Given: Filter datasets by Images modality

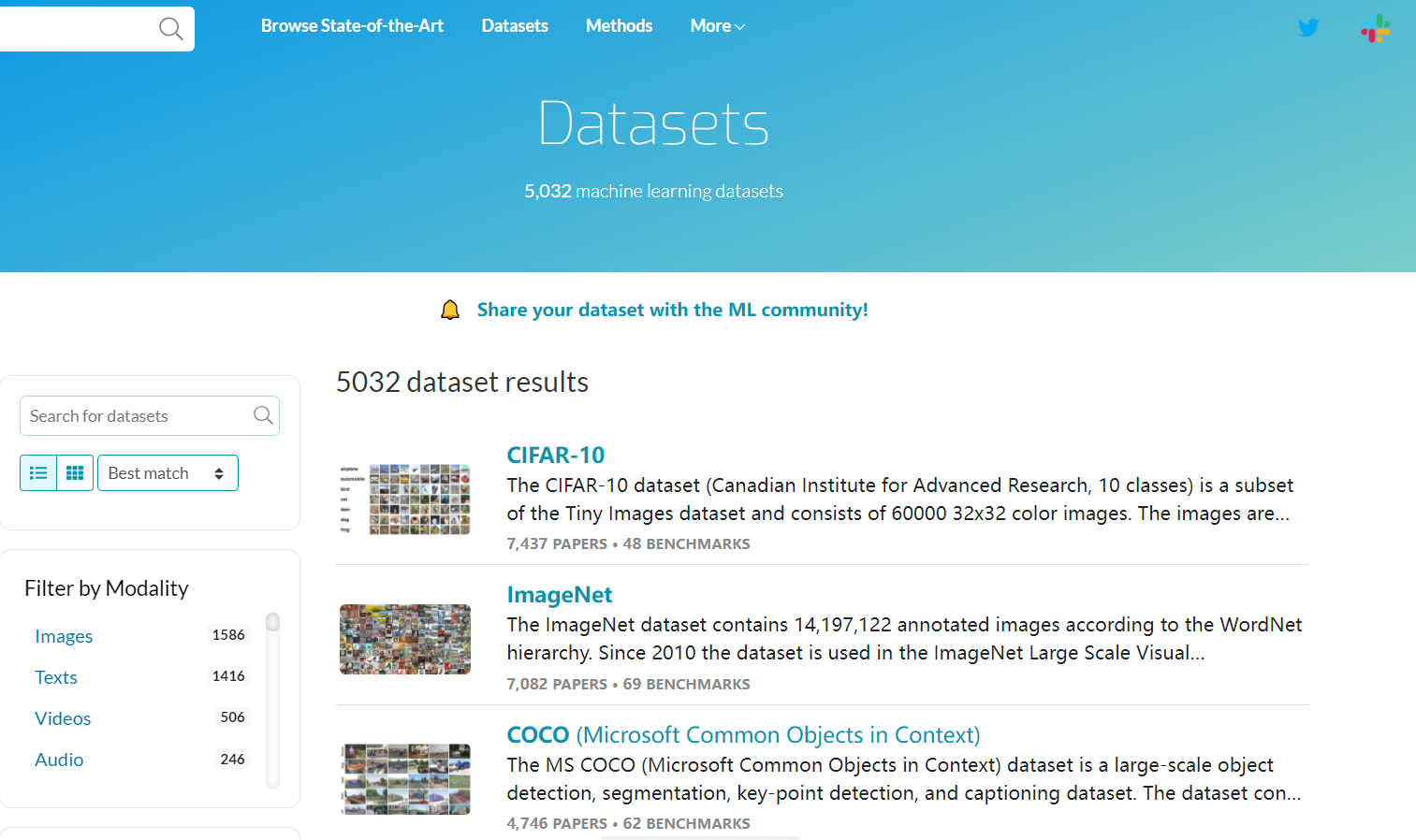Looking at the screenshot, I should coord(64,636).
